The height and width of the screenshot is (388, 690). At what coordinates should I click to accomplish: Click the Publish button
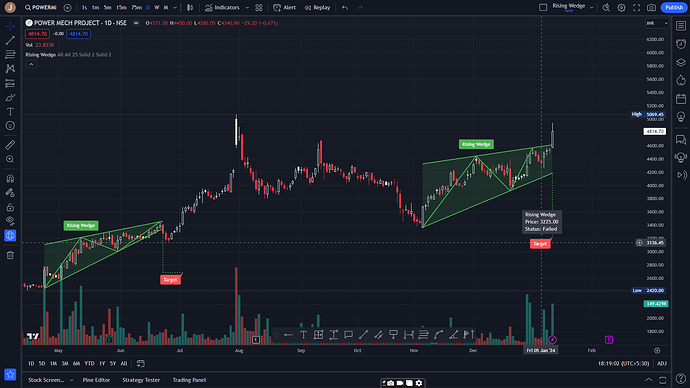pos(674,7)
